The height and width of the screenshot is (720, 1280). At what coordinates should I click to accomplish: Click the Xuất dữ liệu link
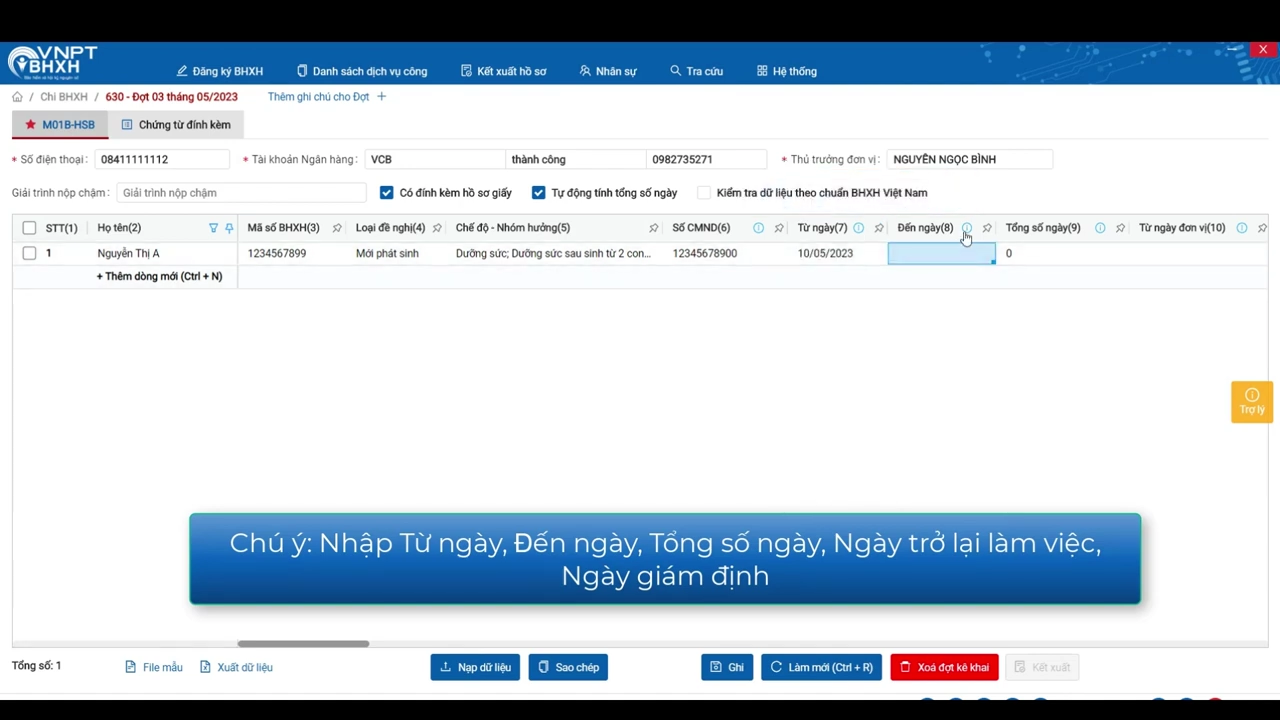pos(236,667)
